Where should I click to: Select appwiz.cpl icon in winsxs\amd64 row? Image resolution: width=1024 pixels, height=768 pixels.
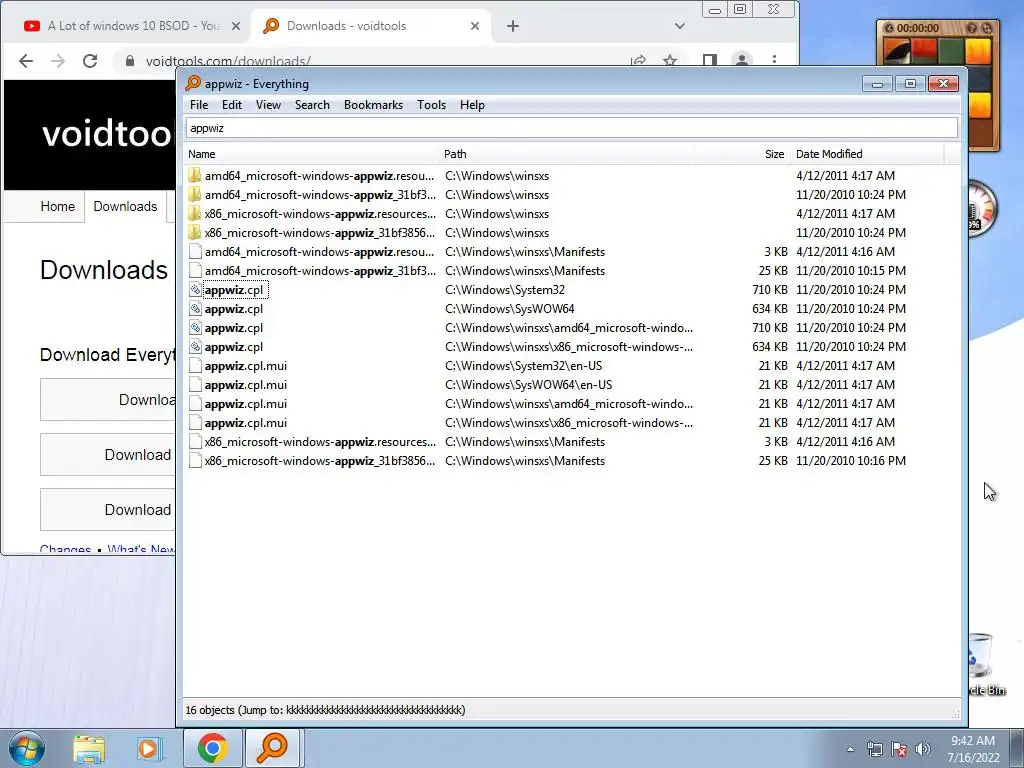click(195, 327)
